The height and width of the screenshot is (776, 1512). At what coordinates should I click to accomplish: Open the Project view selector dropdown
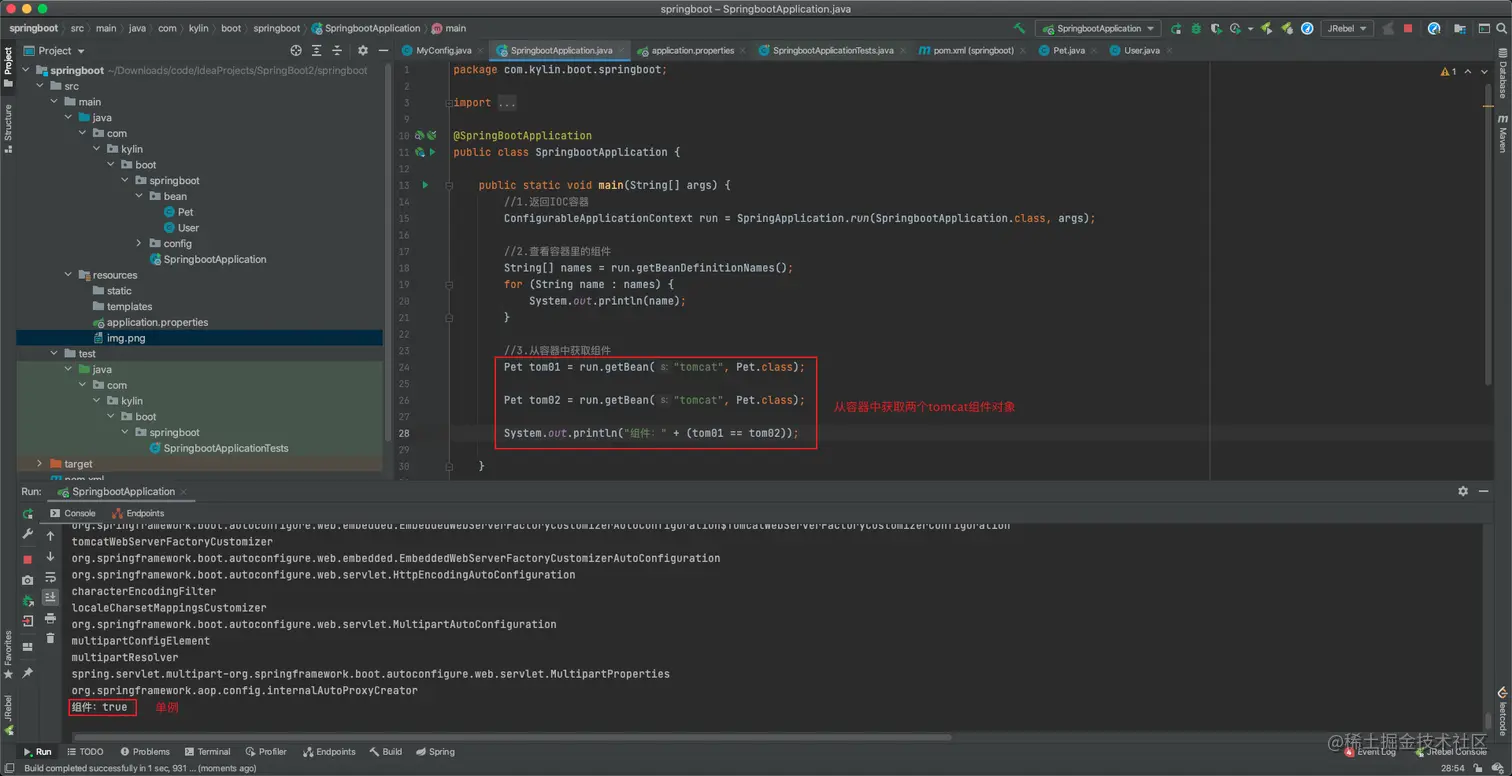click(x=55, y=50)
